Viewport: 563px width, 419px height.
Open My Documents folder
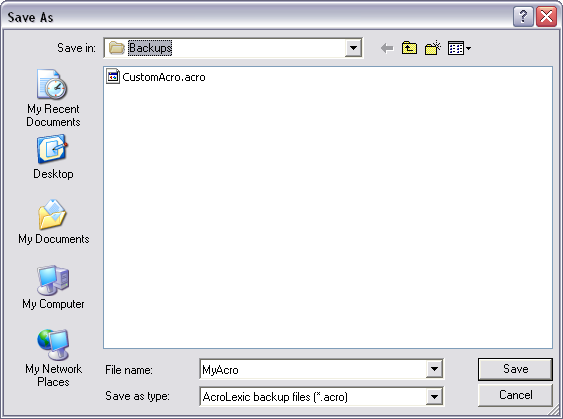pyautogui.click(x=53, y=222)
